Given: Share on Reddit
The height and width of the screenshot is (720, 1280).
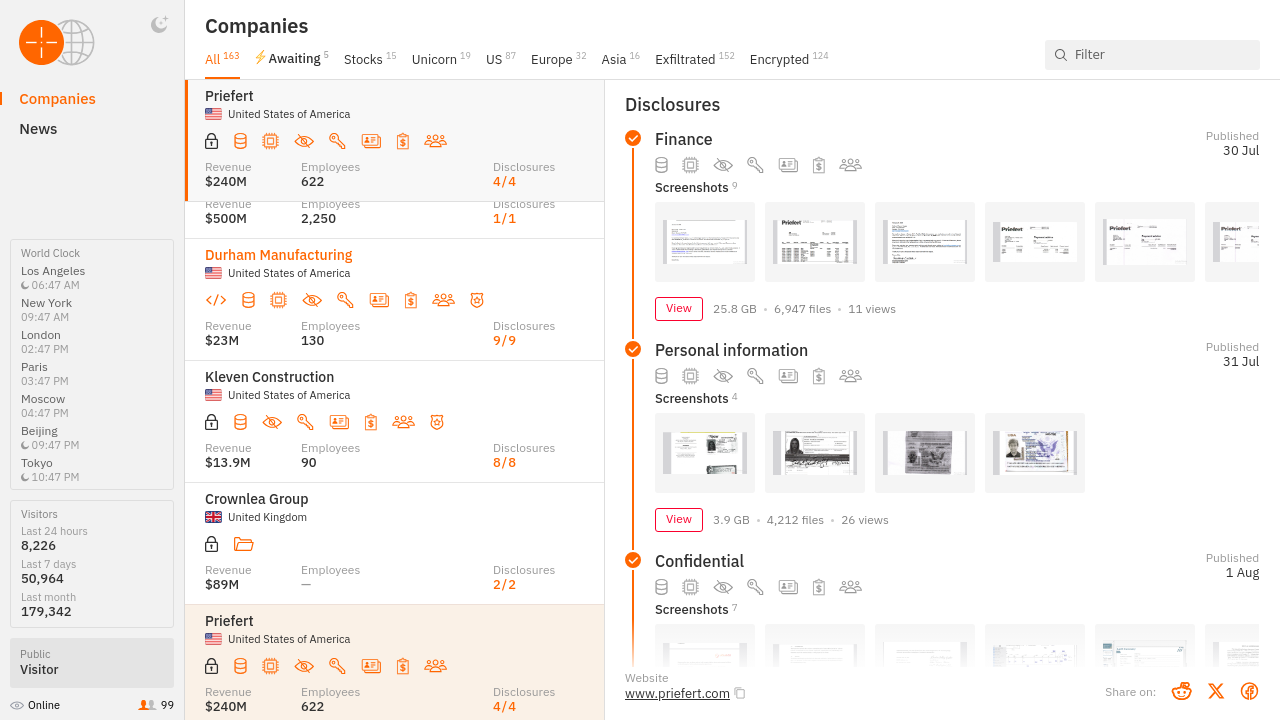Looking at the screenshot, I should click(x=1182, y=691).
